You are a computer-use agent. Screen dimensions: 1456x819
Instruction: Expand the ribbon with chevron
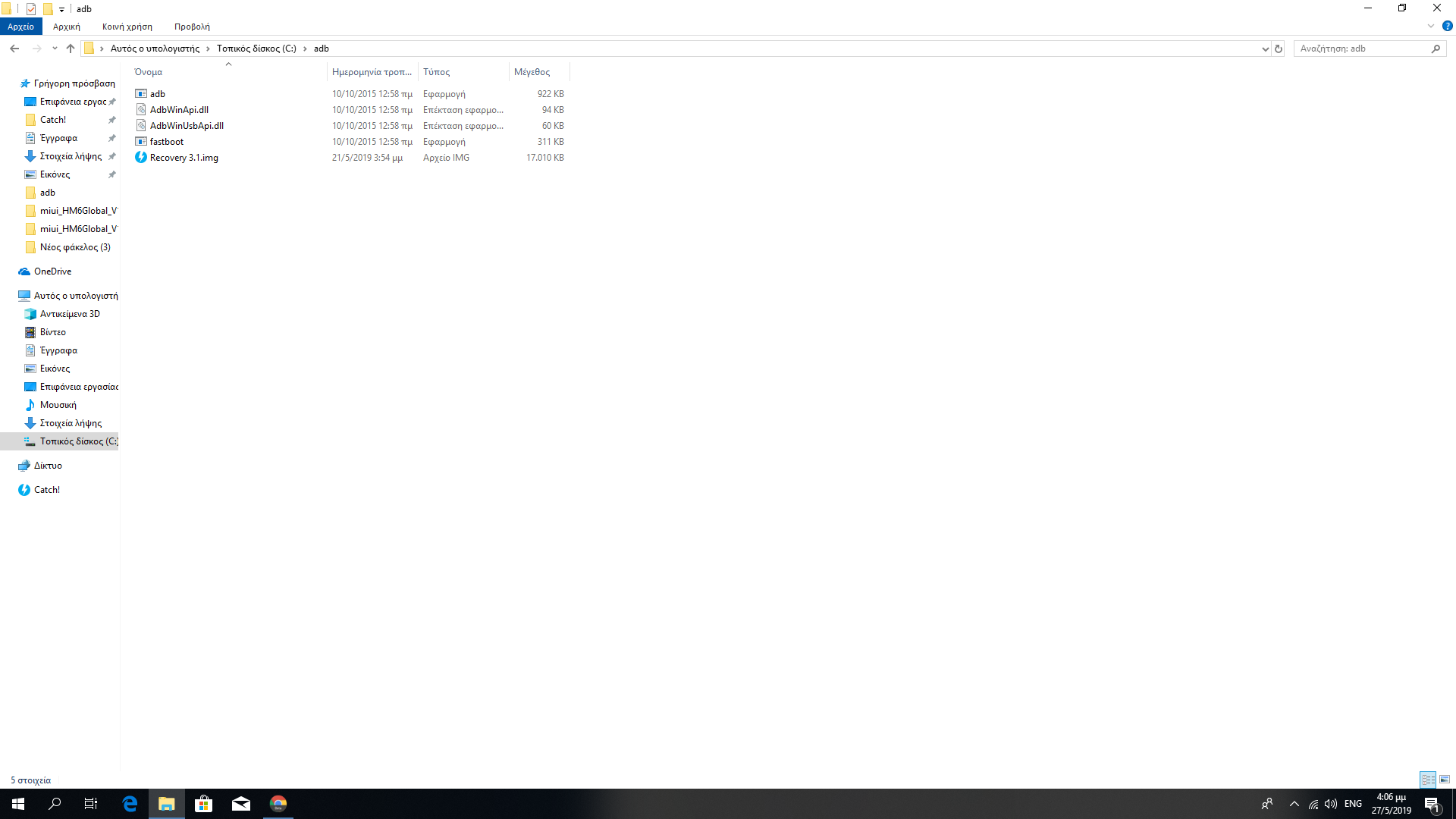tap(1431, 26)
